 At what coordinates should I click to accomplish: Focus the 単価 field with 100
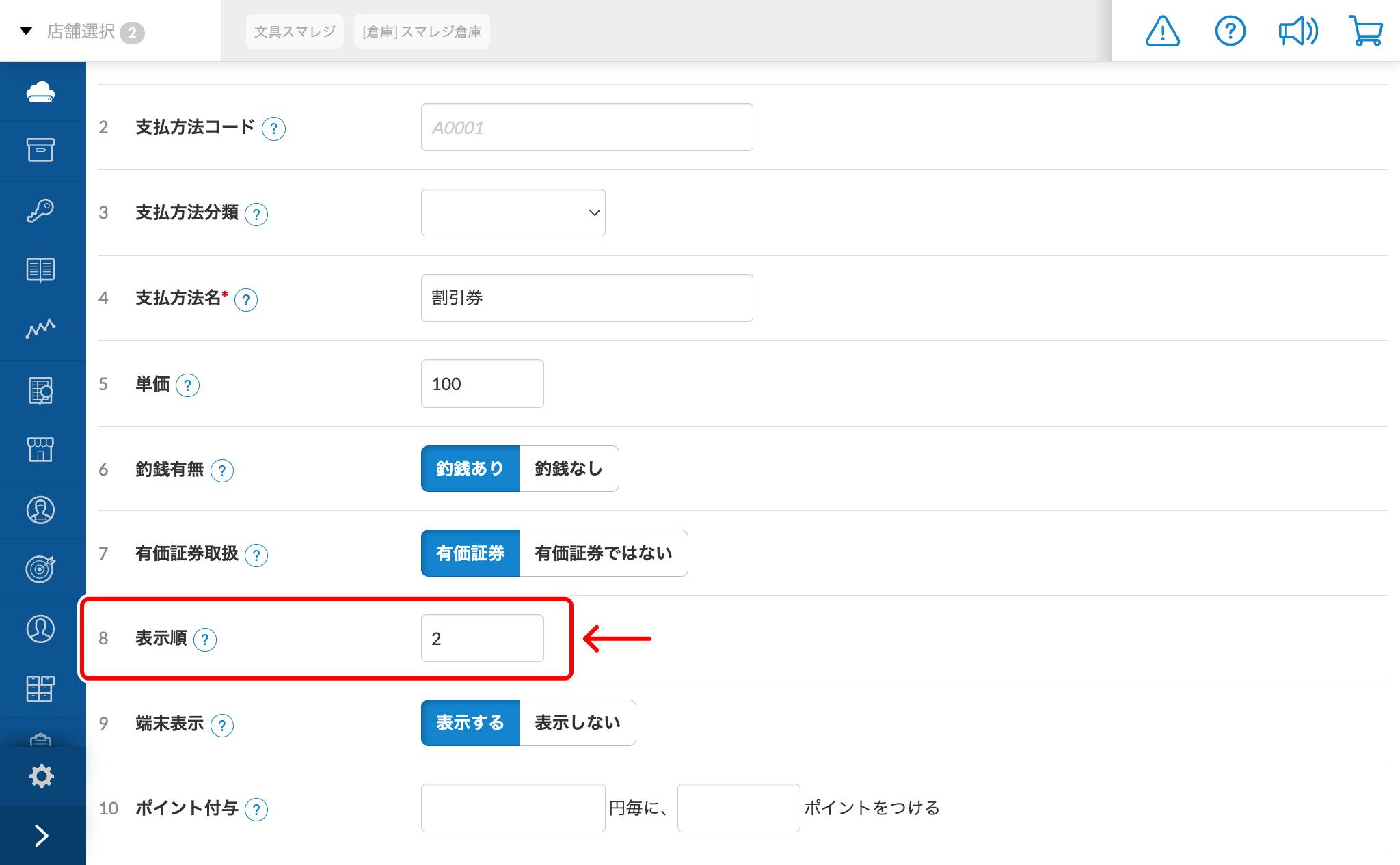483,384
